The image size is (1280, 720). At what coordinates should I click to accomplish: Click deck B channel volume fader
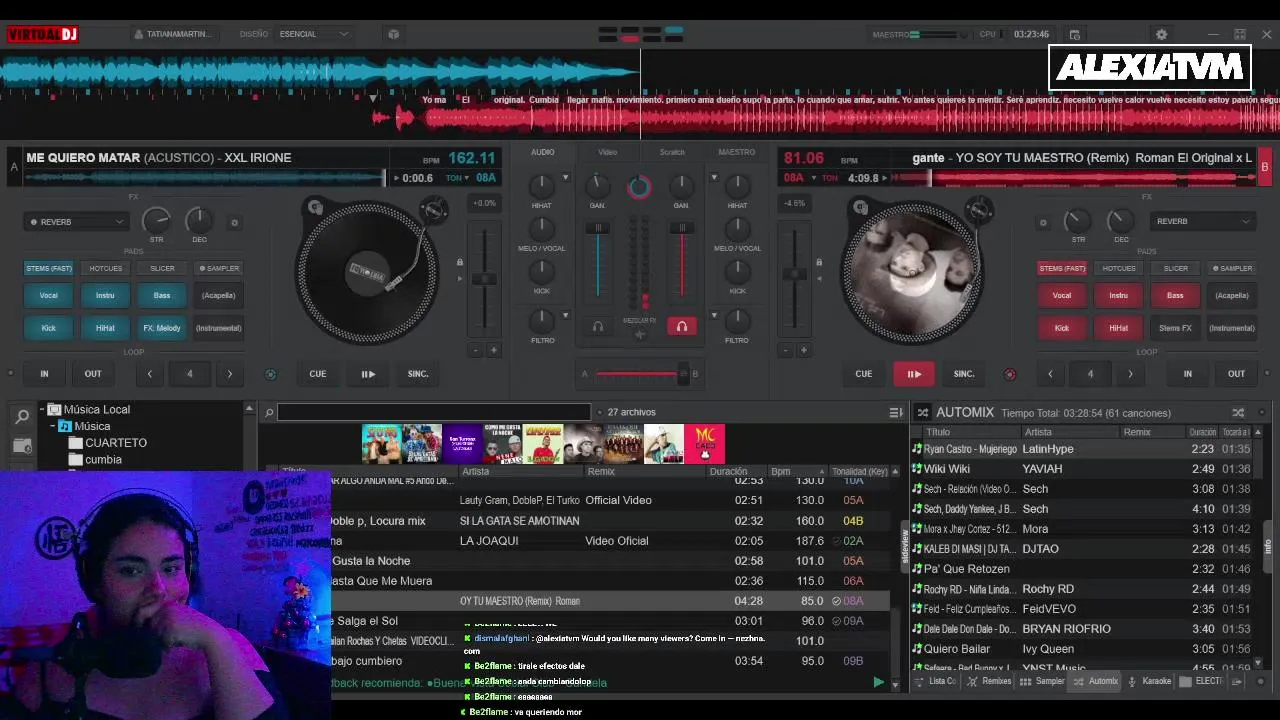682,262
